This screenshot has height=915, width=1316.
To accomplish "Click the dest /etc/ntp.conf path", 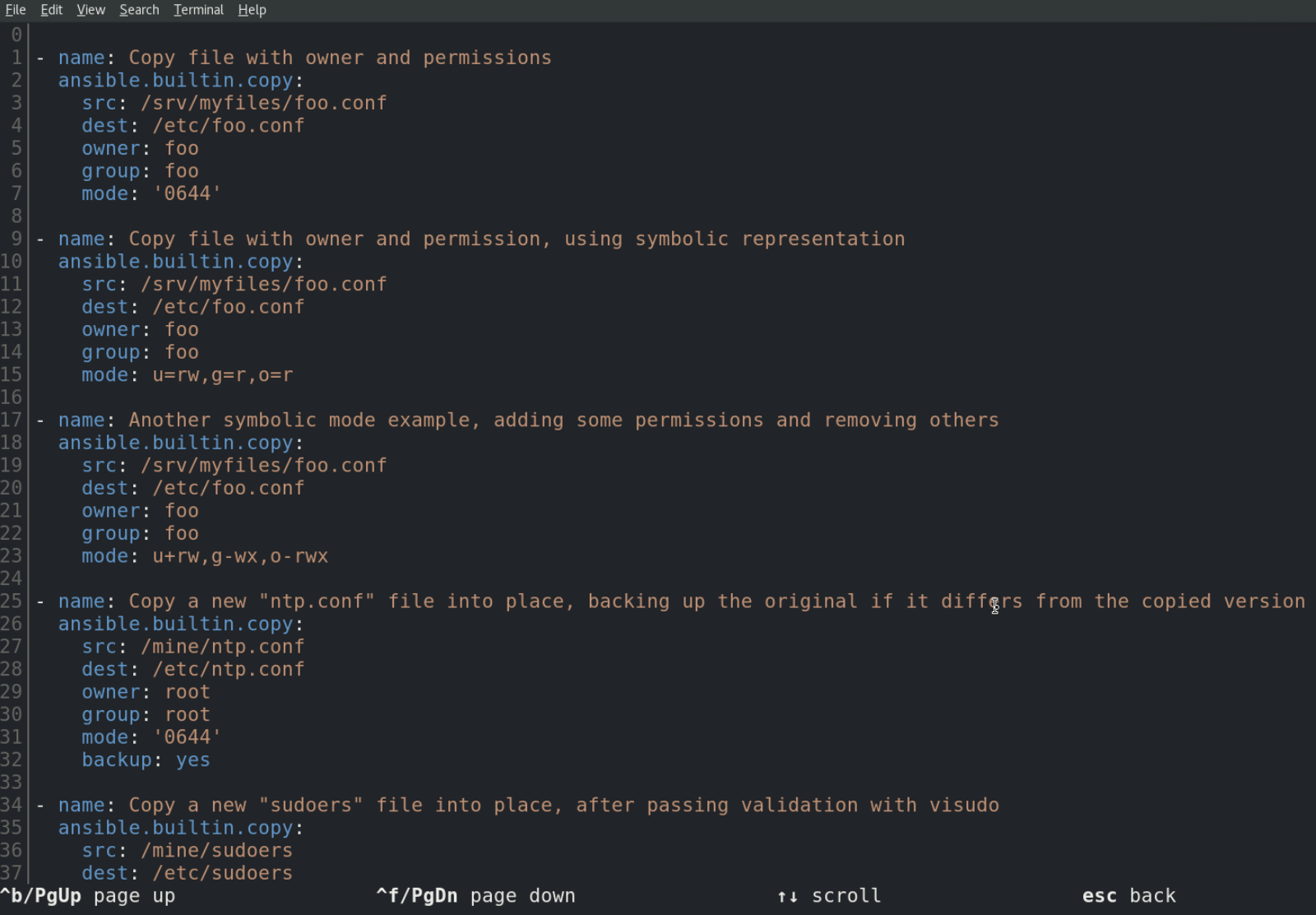I will (228, 669).
